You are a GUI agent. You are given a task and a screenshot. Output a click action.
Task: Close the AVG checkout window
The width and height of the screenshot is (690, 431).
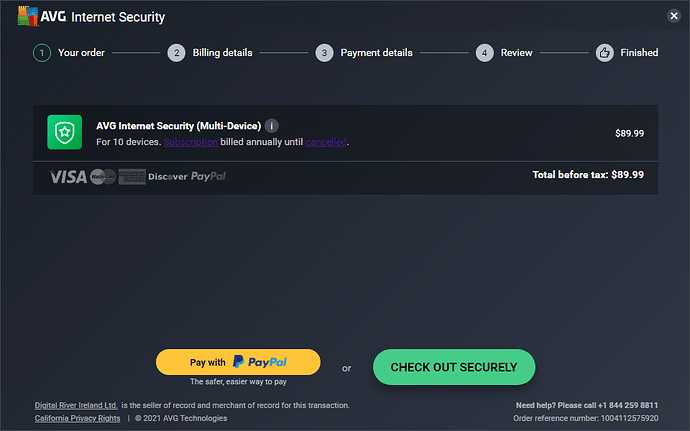click(x=674, y=16)
